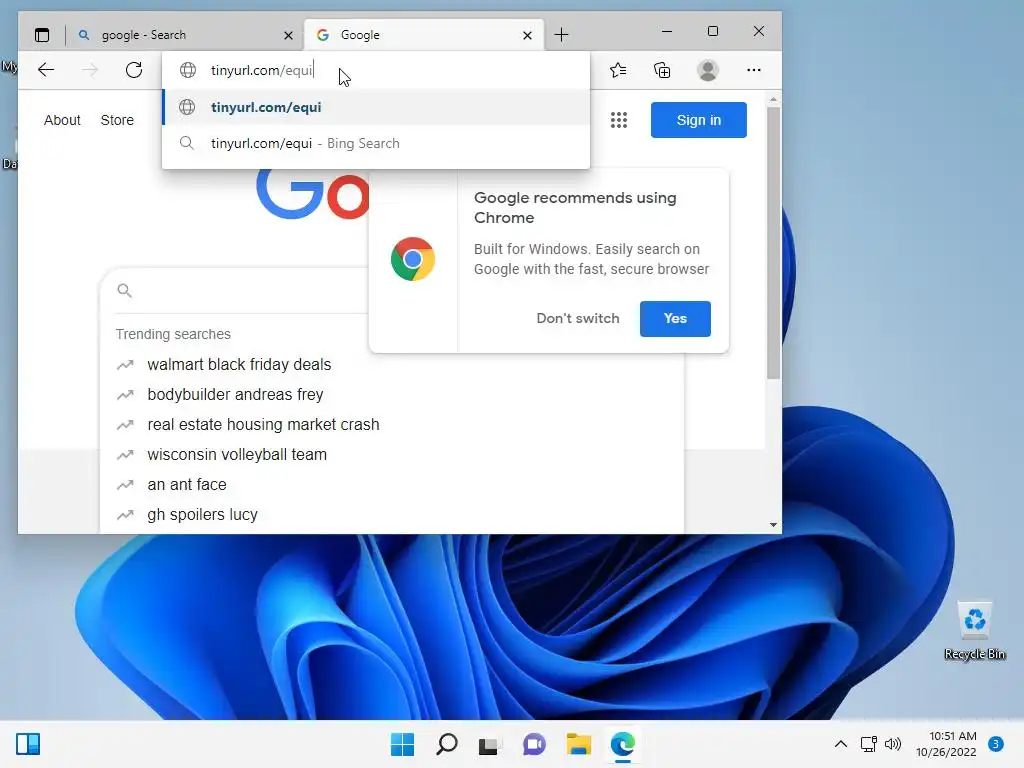
Task: Switch to the 'google - Search' tab
Action: [183, 35]
